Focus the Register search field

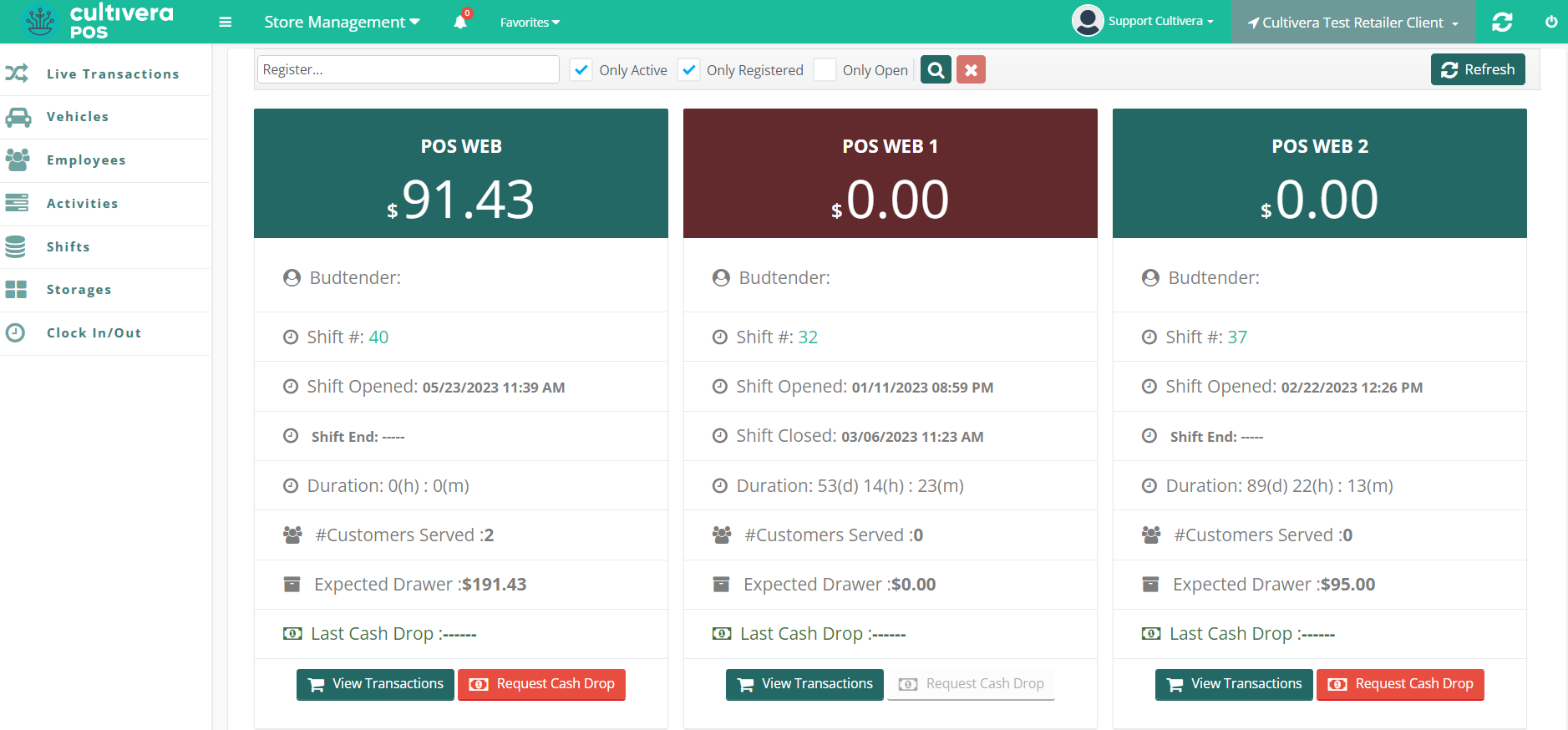coord(408,69)
